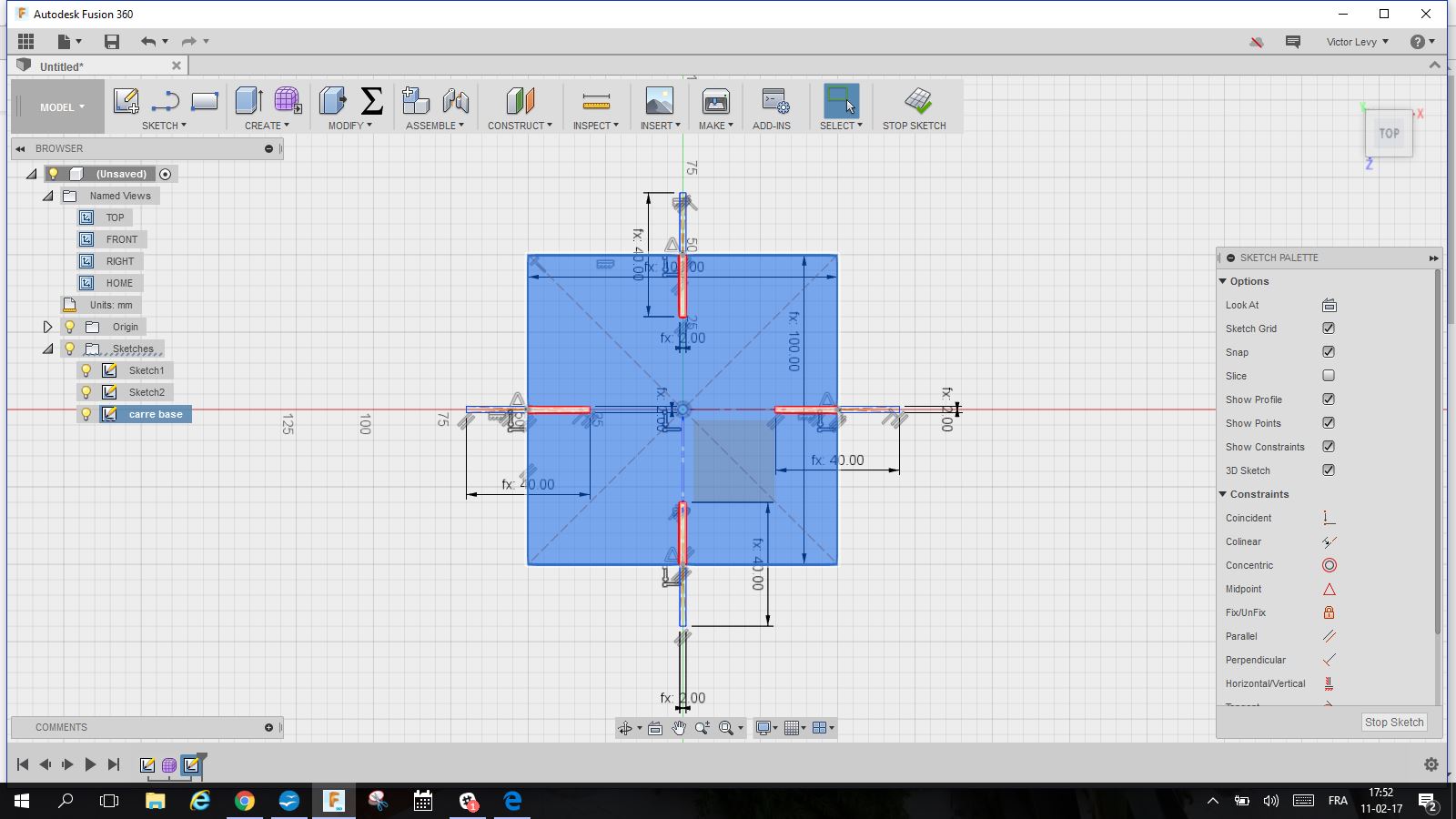Click the Sigma parameters icon in Modify
The width and height of the screenshot is (1456, 819).
point(371,100)
